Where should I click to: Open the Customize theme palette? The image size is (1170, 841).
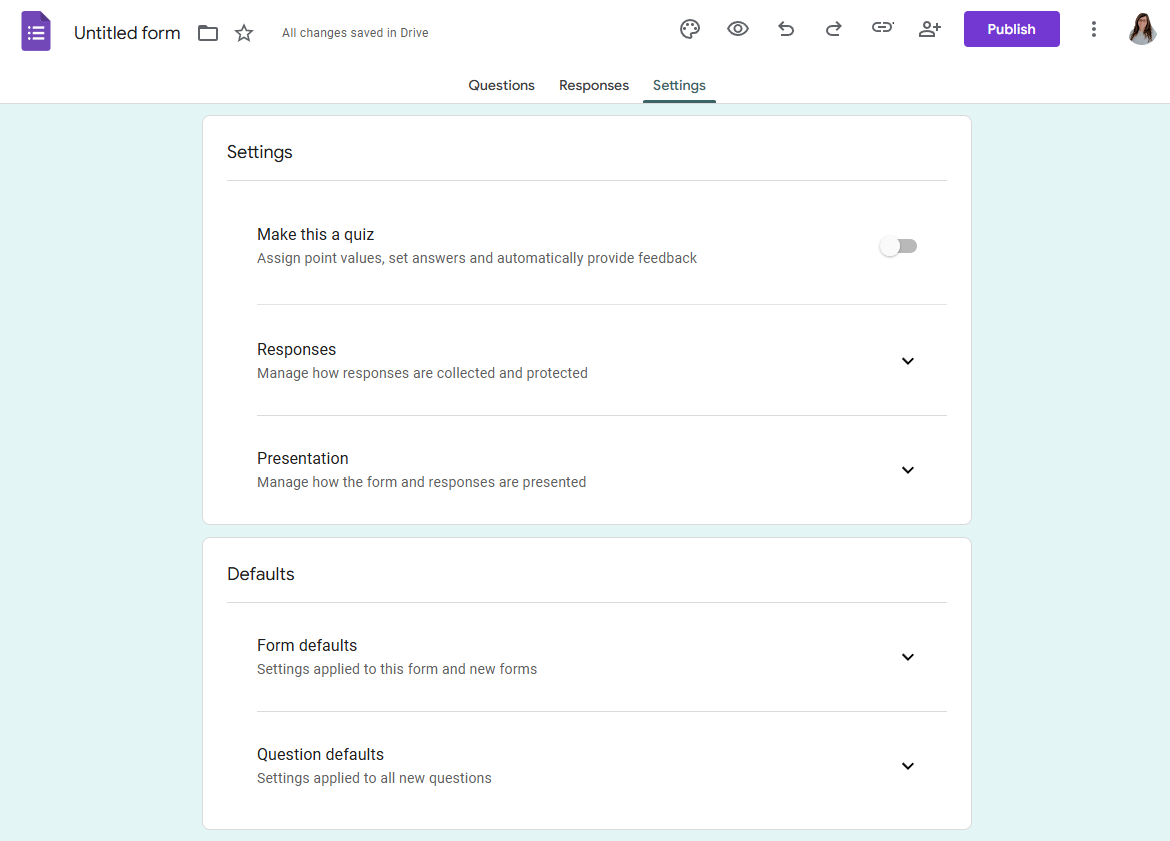pyautogui.click(x=690, y=29)
